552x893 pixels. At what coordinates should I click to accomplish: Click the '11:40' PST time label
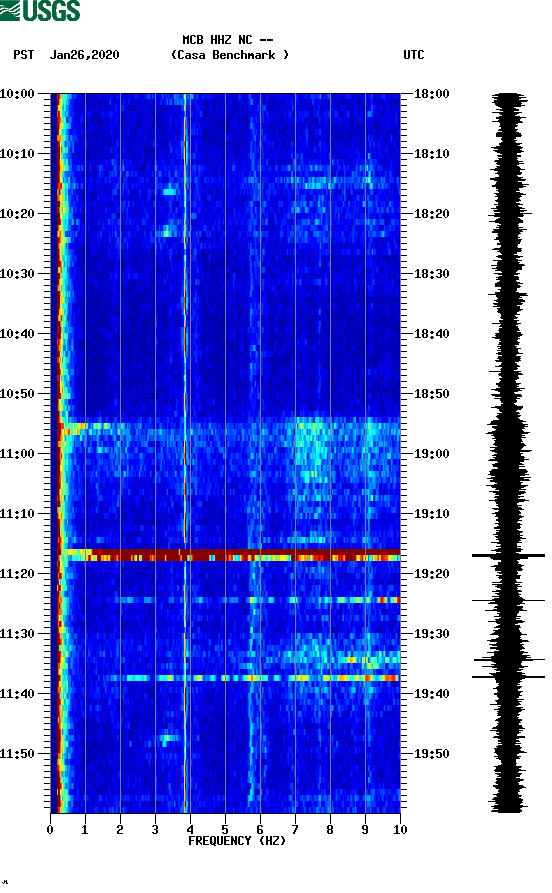17,694
